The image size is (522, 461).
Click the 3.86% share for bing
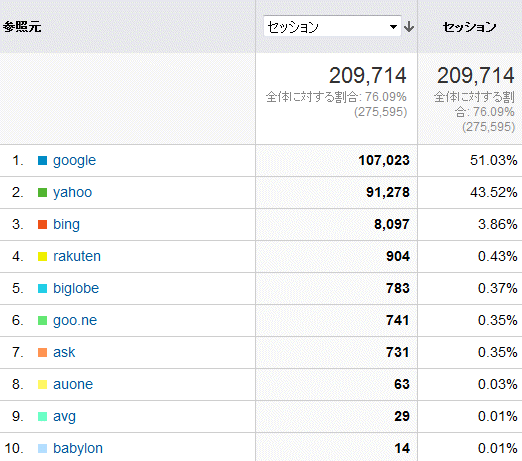pyautogui.click(x=498, y=225)
